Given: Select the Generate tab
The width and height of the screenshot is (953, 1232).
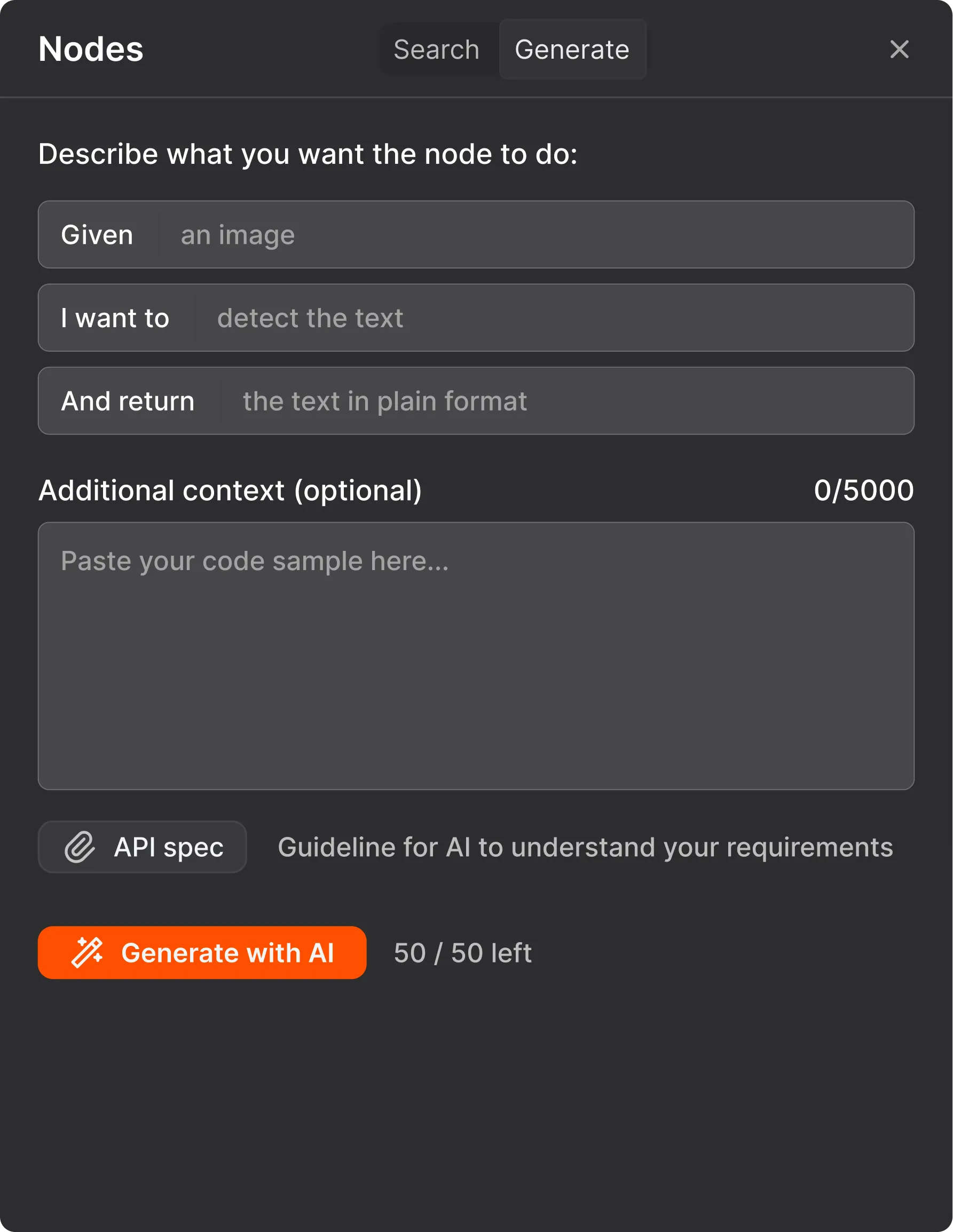Looking at the screenshot, I should [572, 49].
